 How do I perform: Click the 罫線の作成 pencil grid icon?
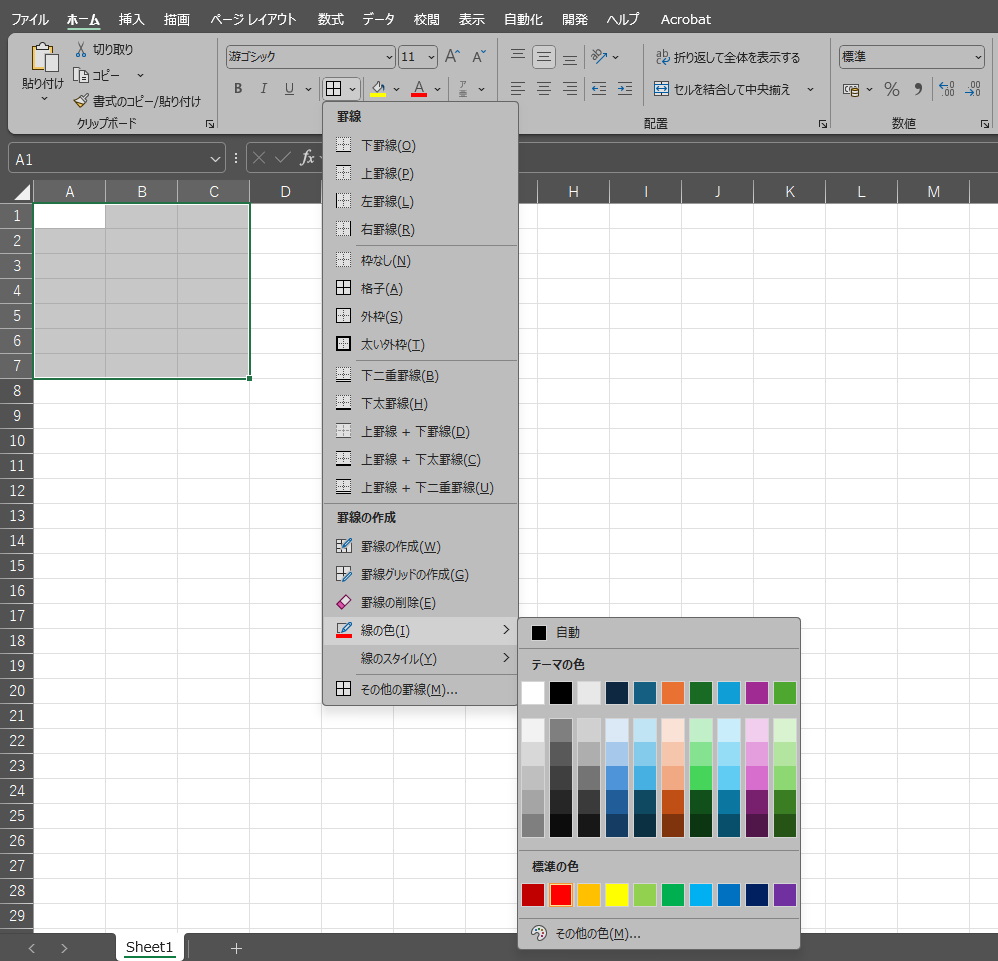pos(343,547)
